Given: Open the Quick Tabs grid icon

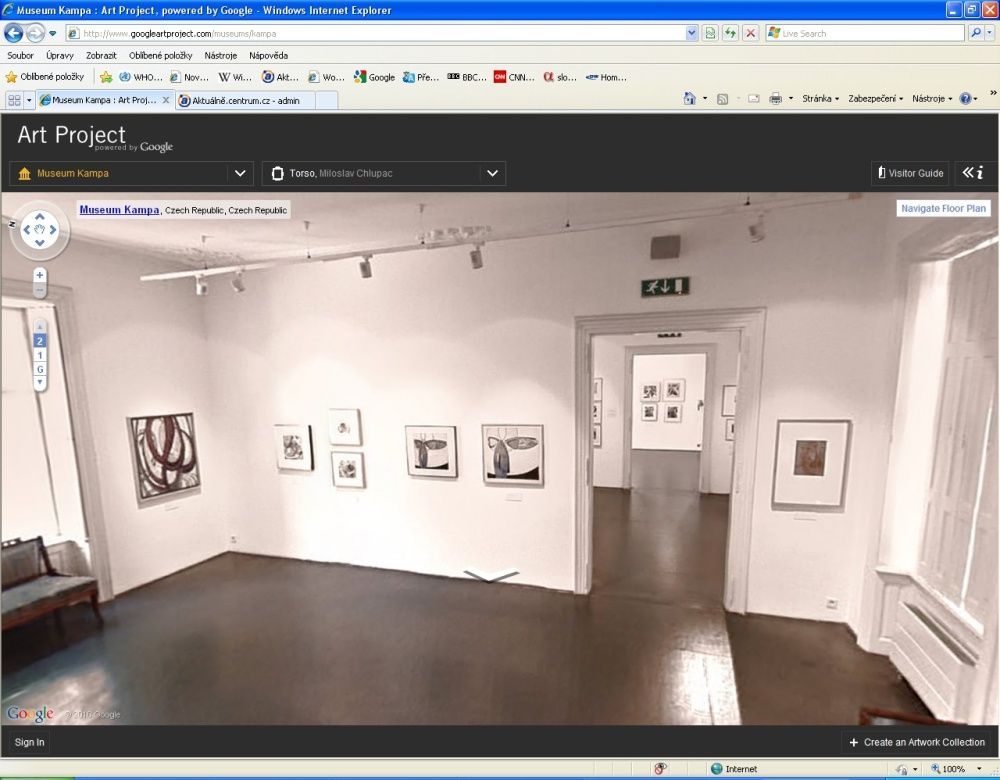Looking at the screenshot, I should click(x=14, y=100).
